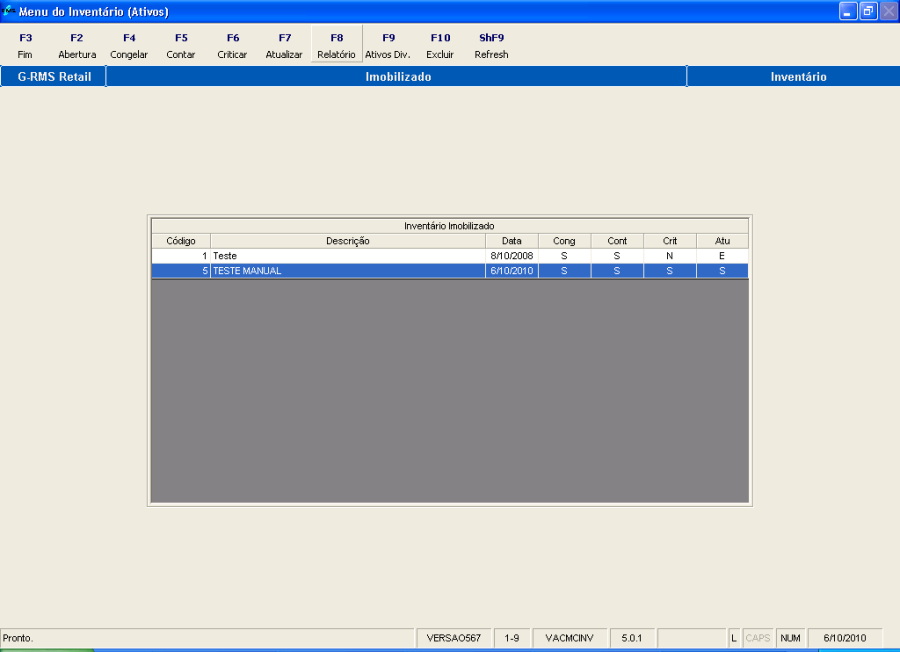Click the Inventário Imobilizado grid title

(449, 226)
